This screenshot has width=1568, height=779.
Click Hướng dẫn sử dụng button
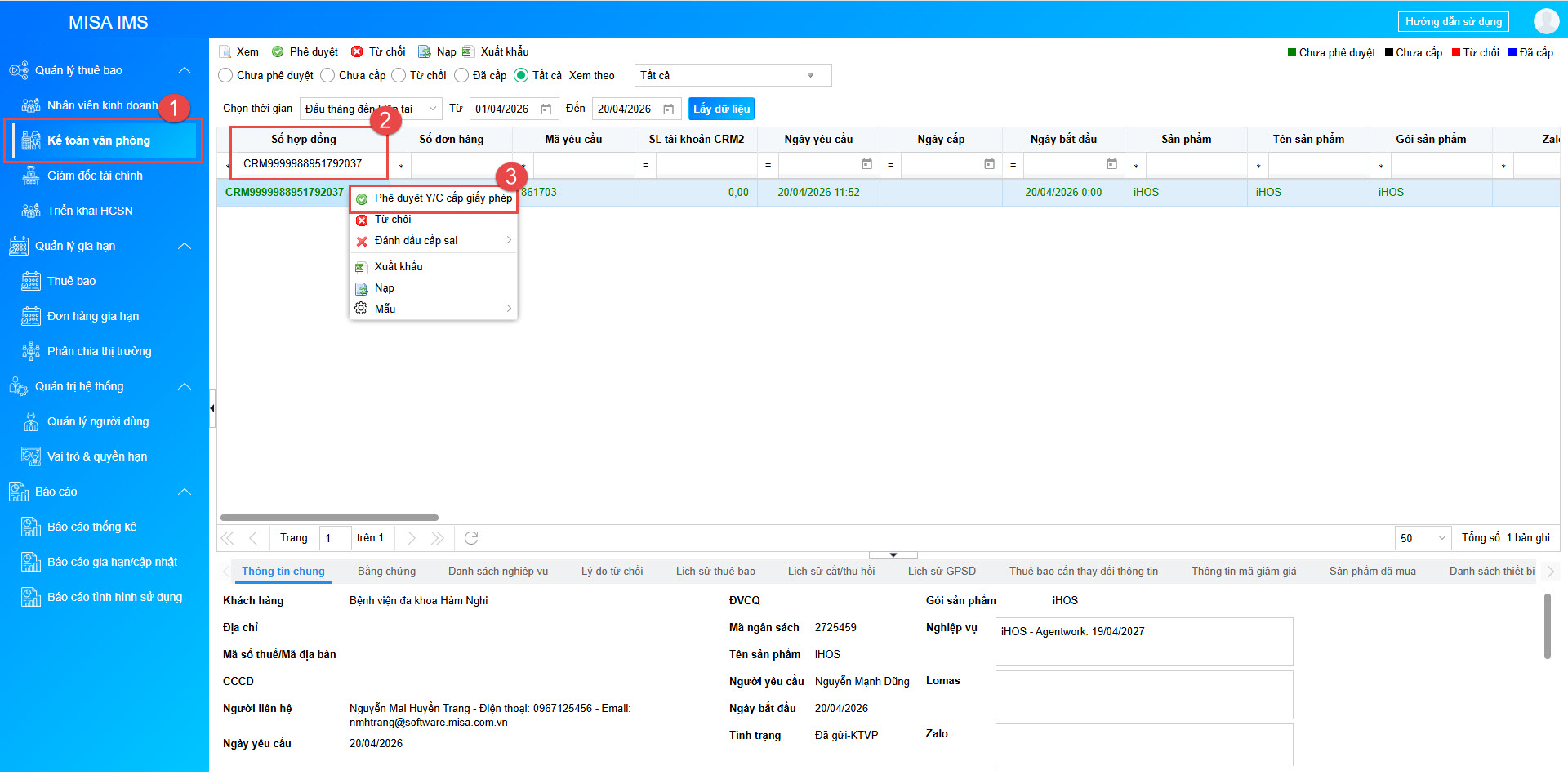coord(1453,22)
